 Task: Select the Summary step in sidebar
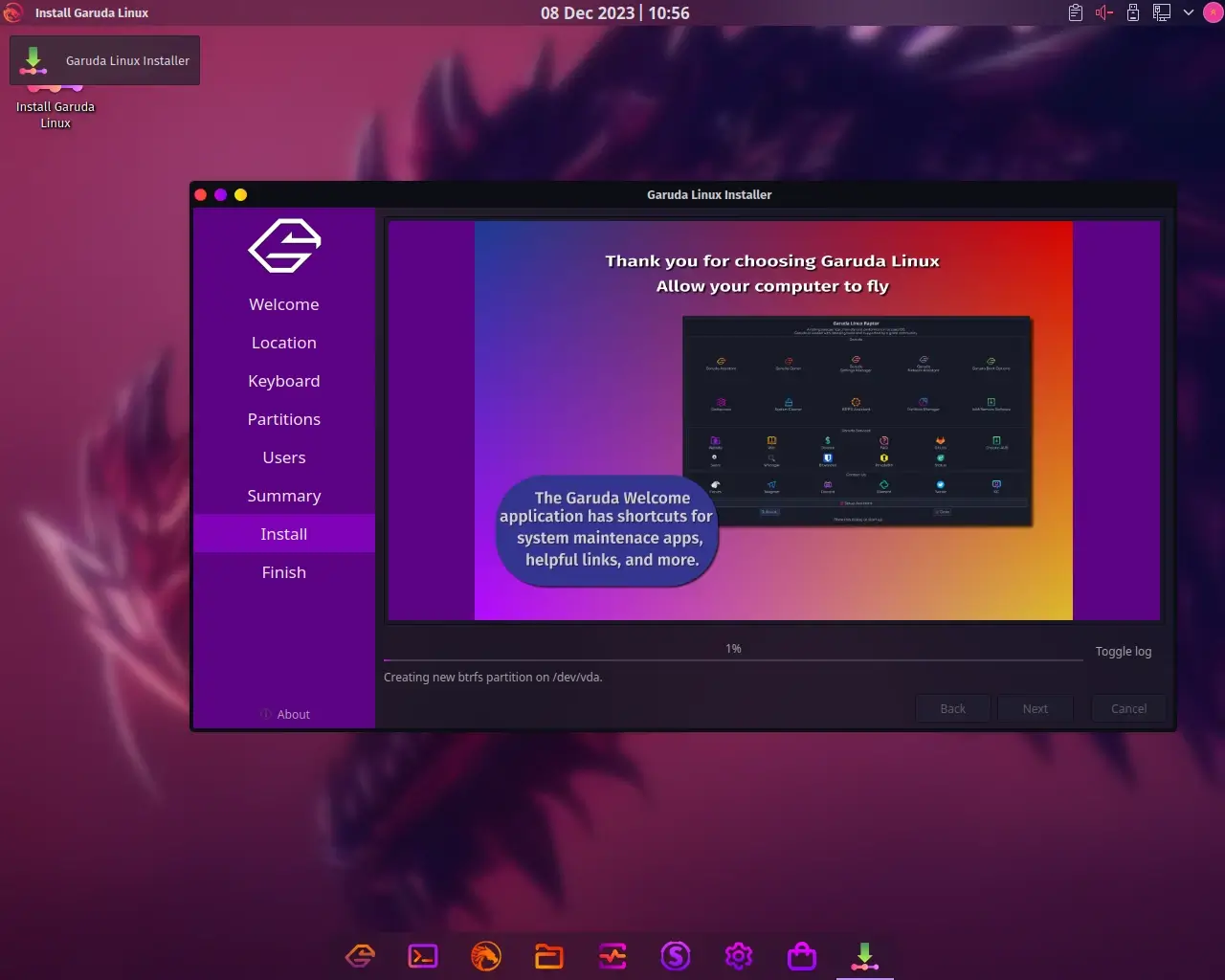pos(284,496)
